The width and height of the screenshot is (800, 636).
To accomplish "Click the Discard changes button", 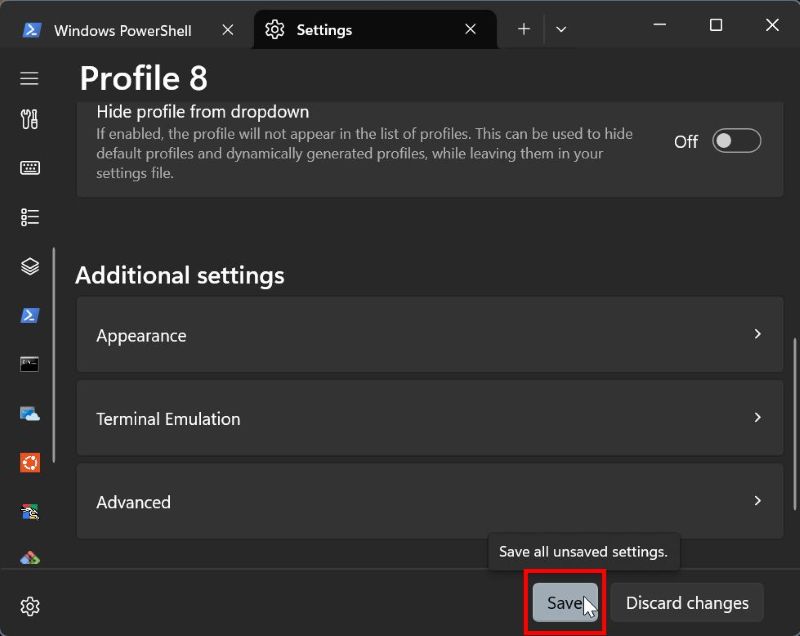I will click(687, 603).
